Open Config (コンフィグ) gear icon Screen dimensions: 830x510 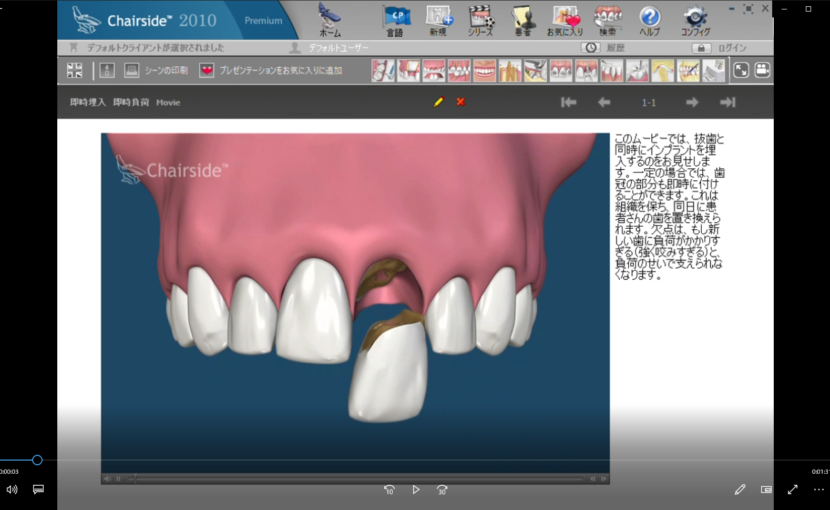coord(695,20)
